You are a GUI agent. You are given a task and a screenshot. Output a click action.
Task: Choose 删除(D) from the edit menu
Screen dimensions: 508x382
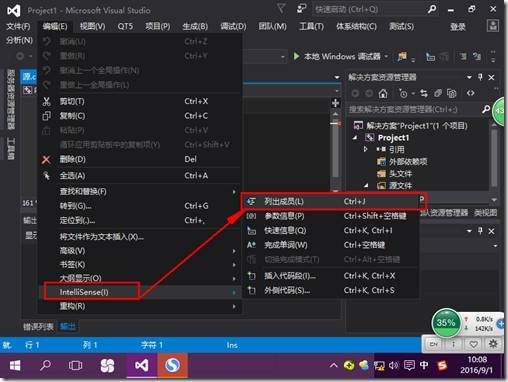(140, 159)
